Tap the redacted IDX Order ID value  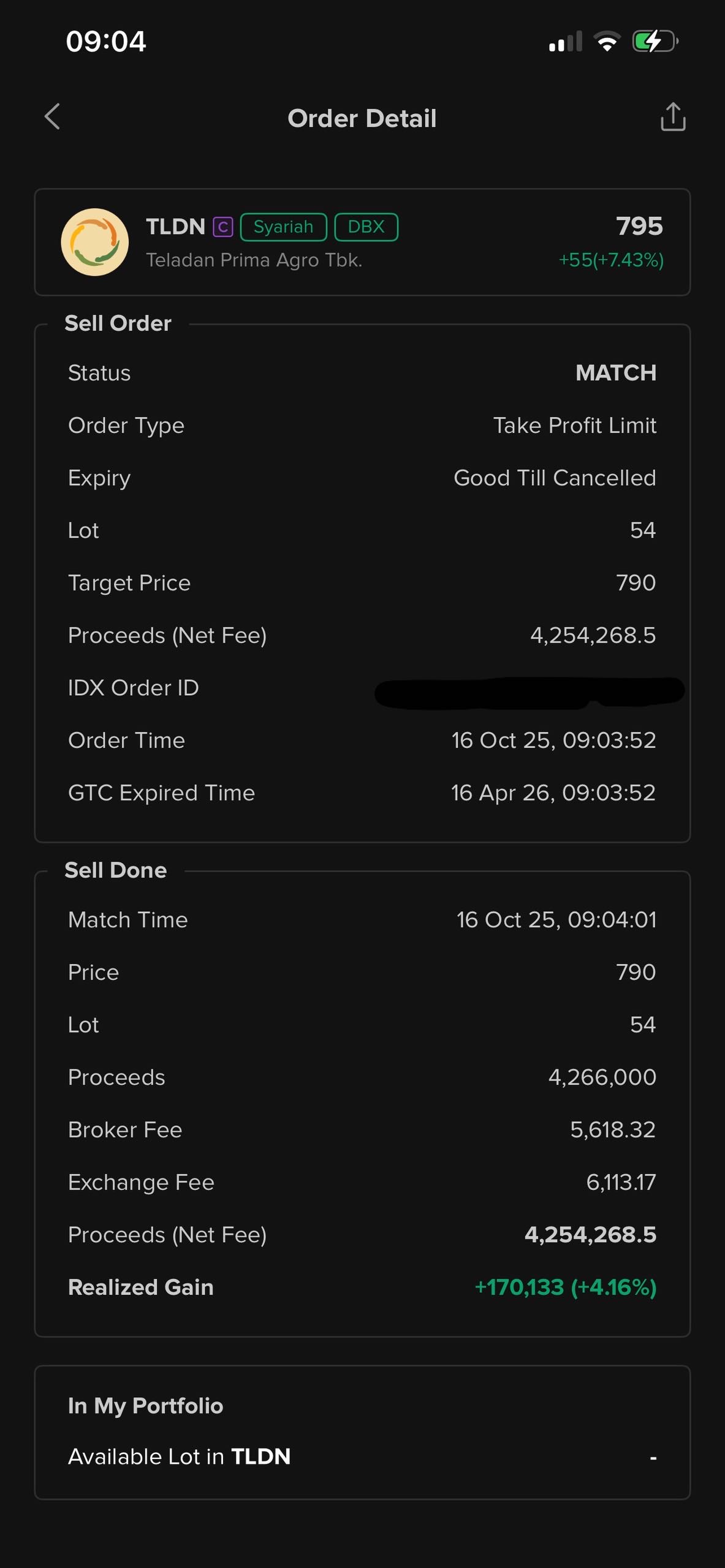529,692
